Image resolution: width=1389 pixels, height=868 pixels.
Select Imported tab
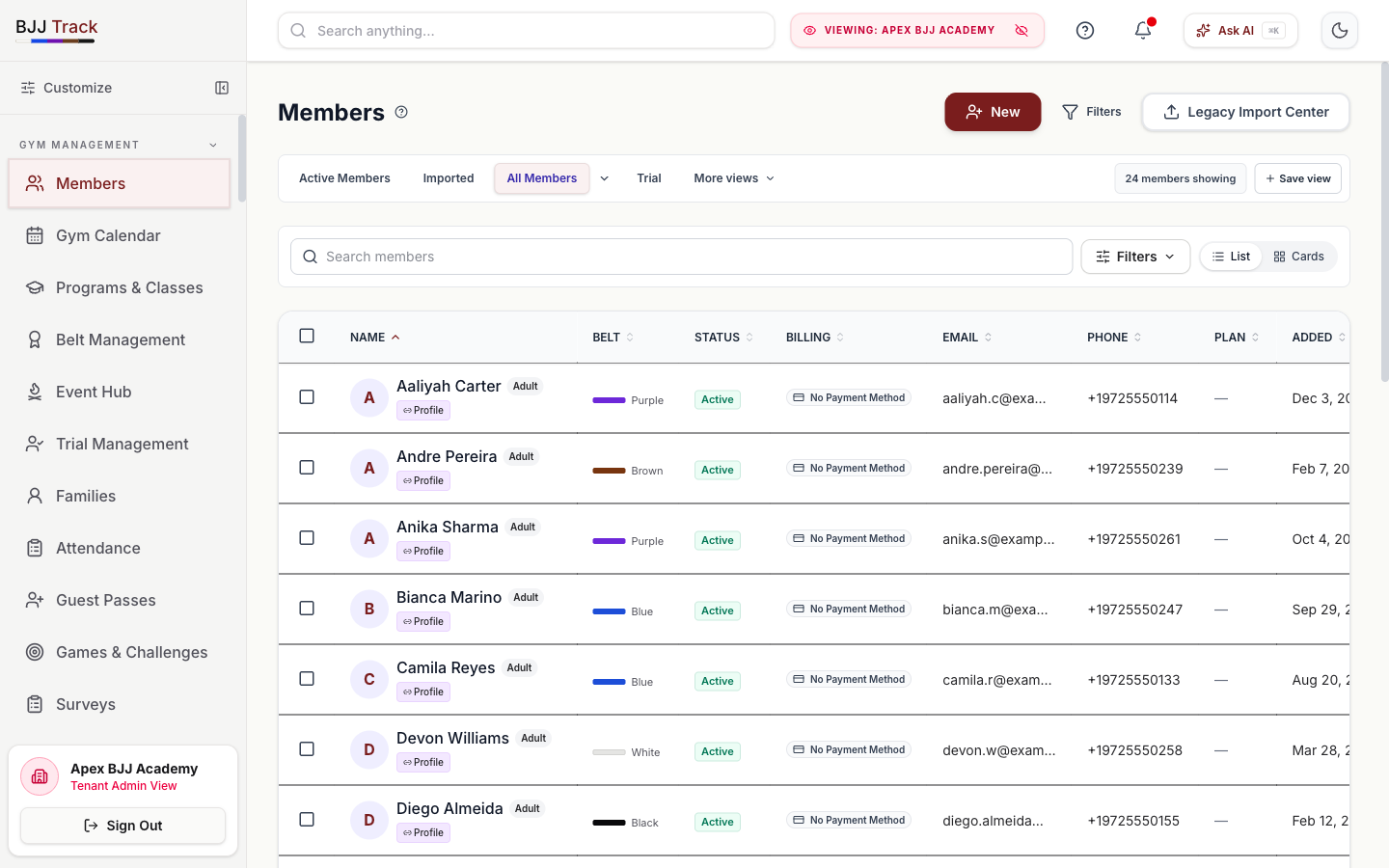coord(449,178)
